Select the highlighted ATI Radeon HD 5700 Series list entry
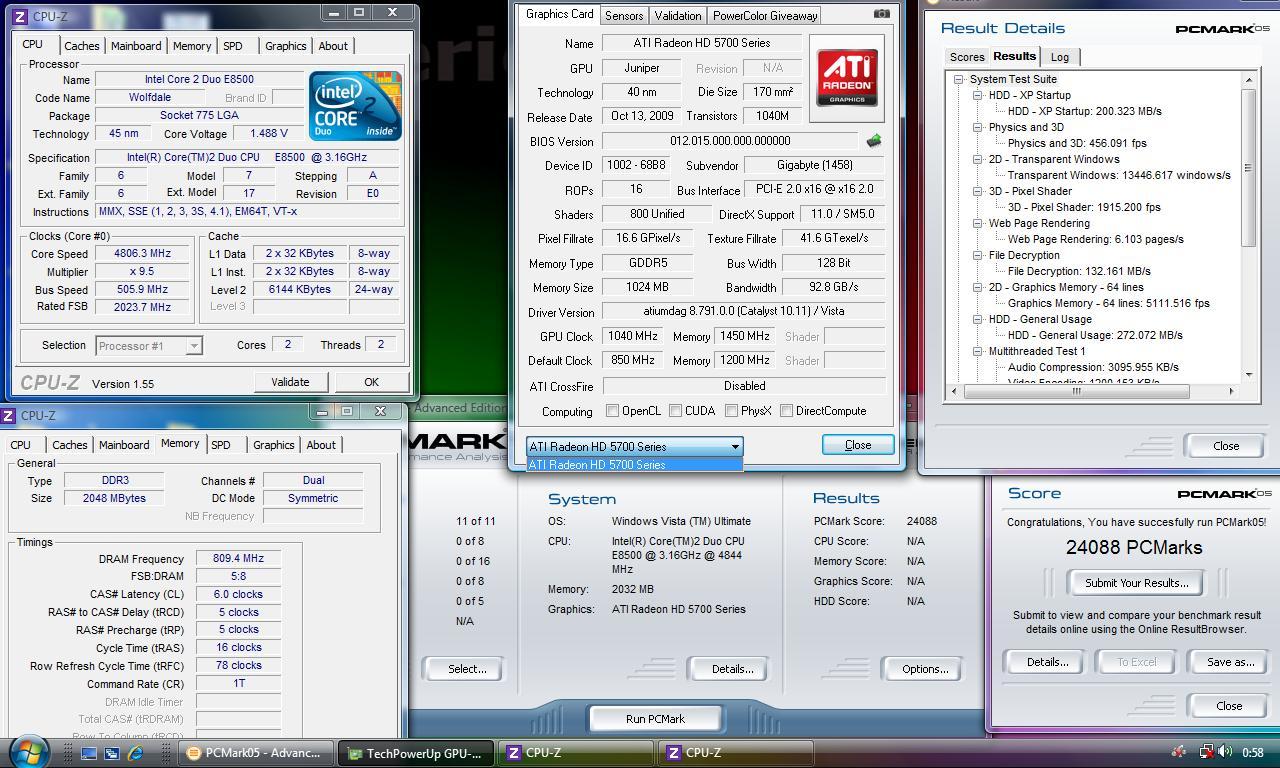 tap(635, 465)
